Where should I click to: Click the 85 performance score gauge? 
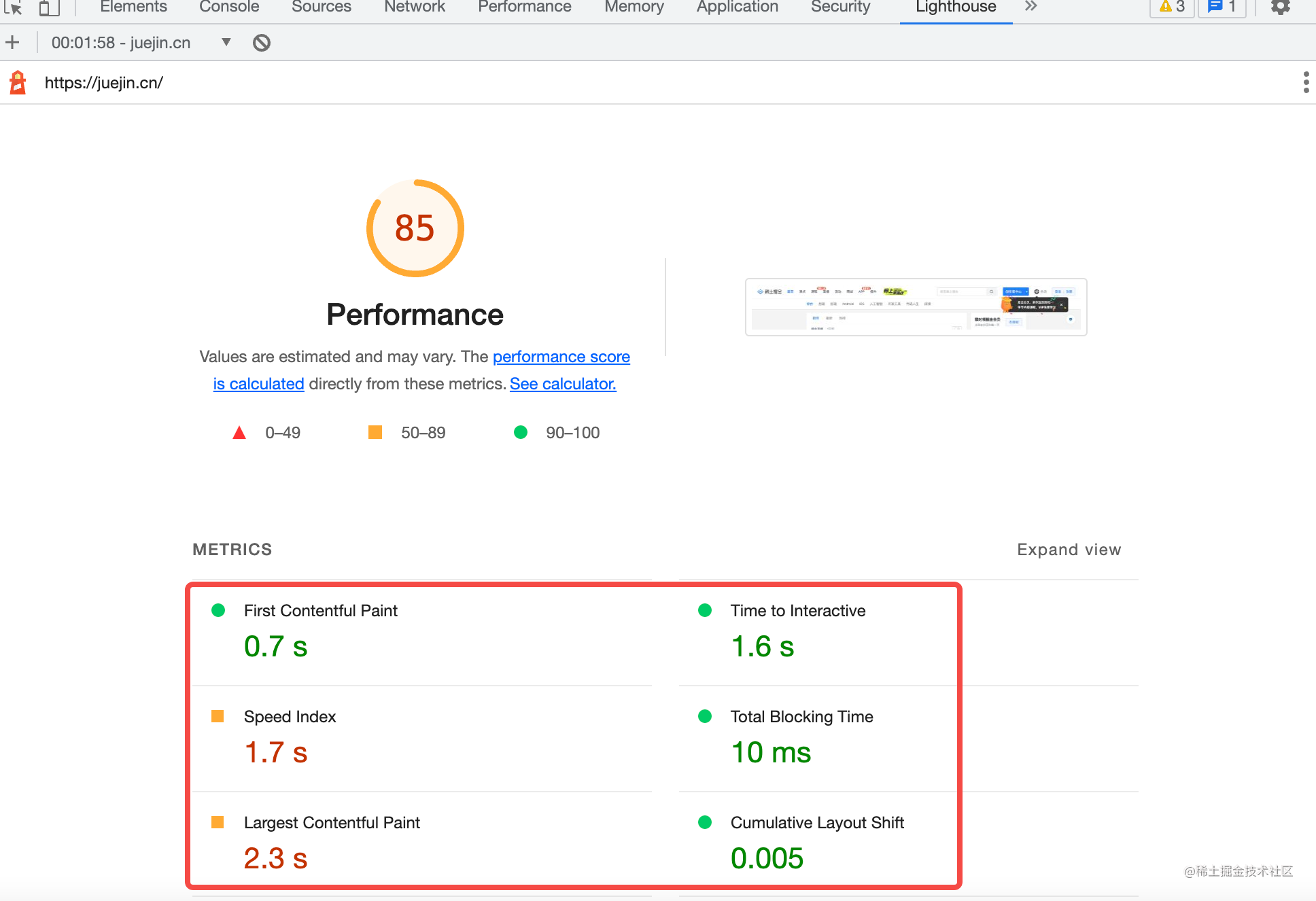[x=415, y=228]
